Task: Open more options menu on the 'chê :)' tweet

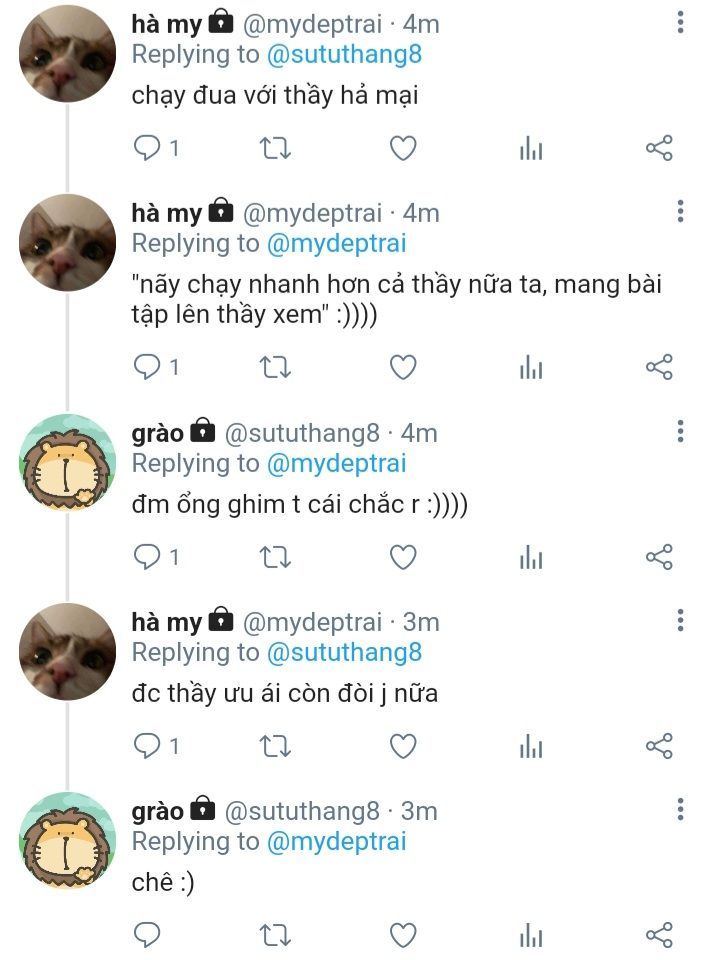Action: [680, 810]
